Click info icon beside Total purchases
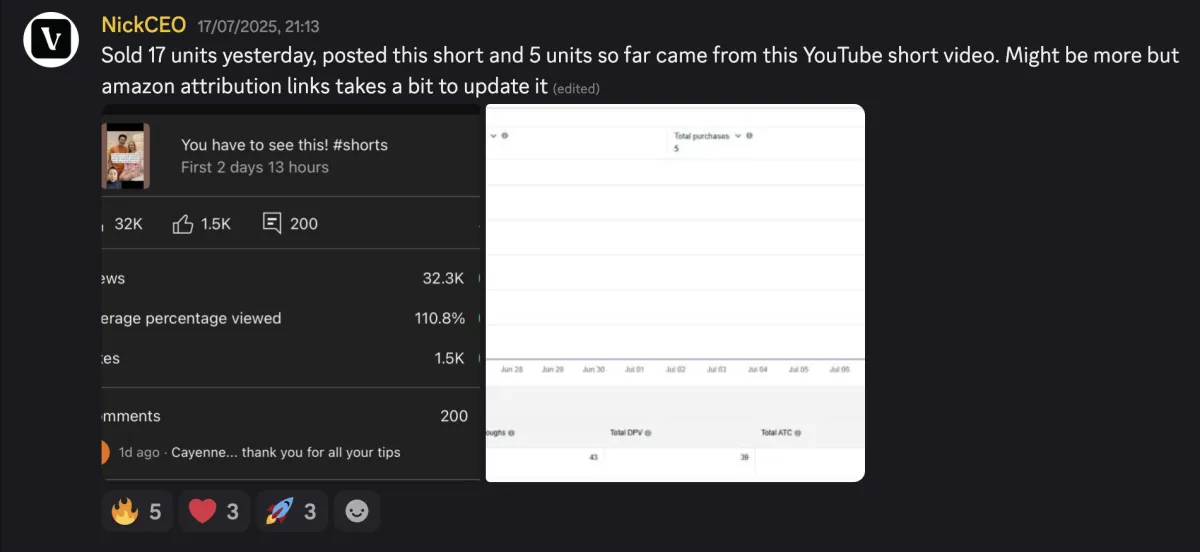Screen dimensions: 1200x552 [749, 135]
